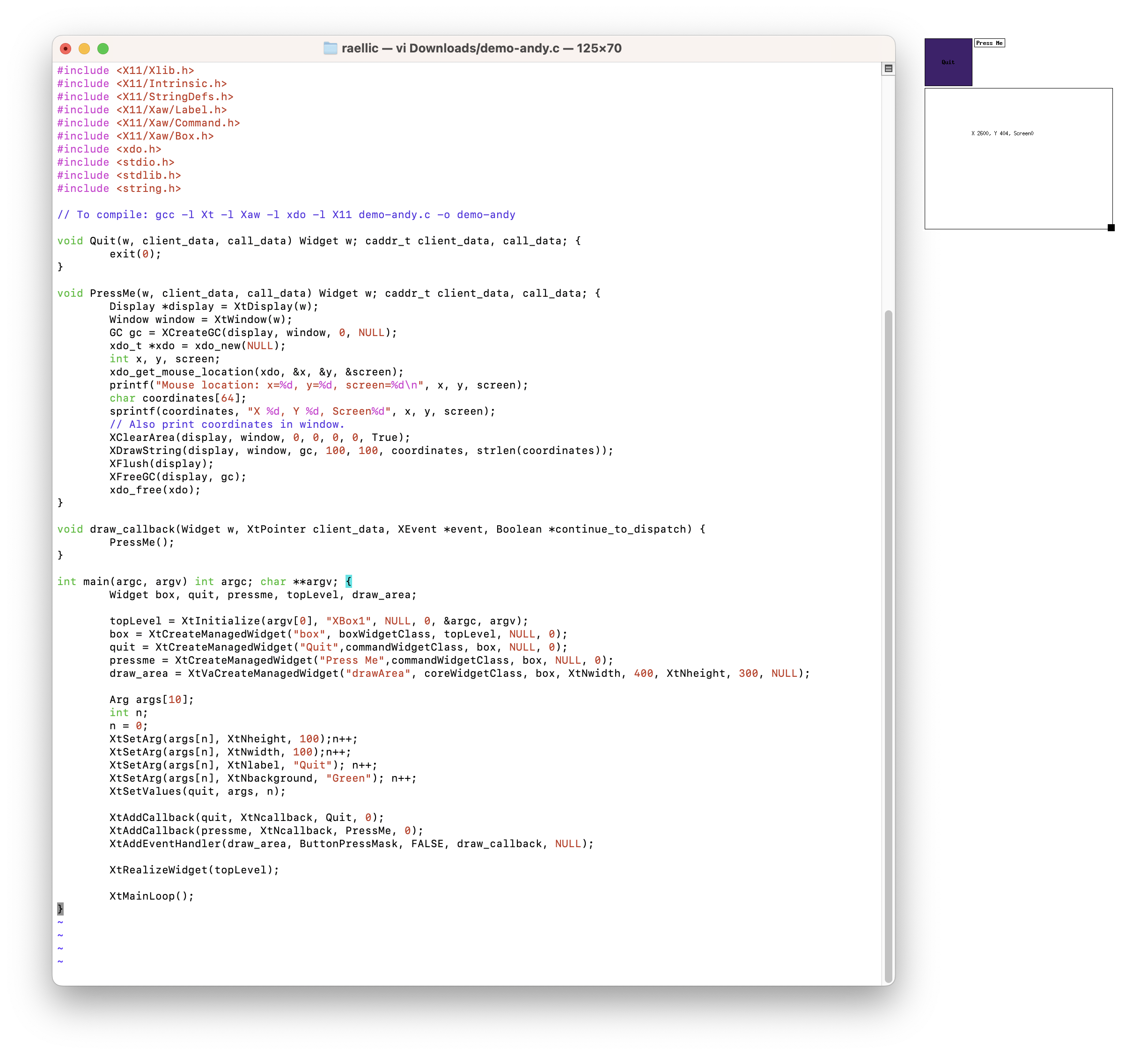Click the line '#include <X11/StringDefs.h>'

146,96
